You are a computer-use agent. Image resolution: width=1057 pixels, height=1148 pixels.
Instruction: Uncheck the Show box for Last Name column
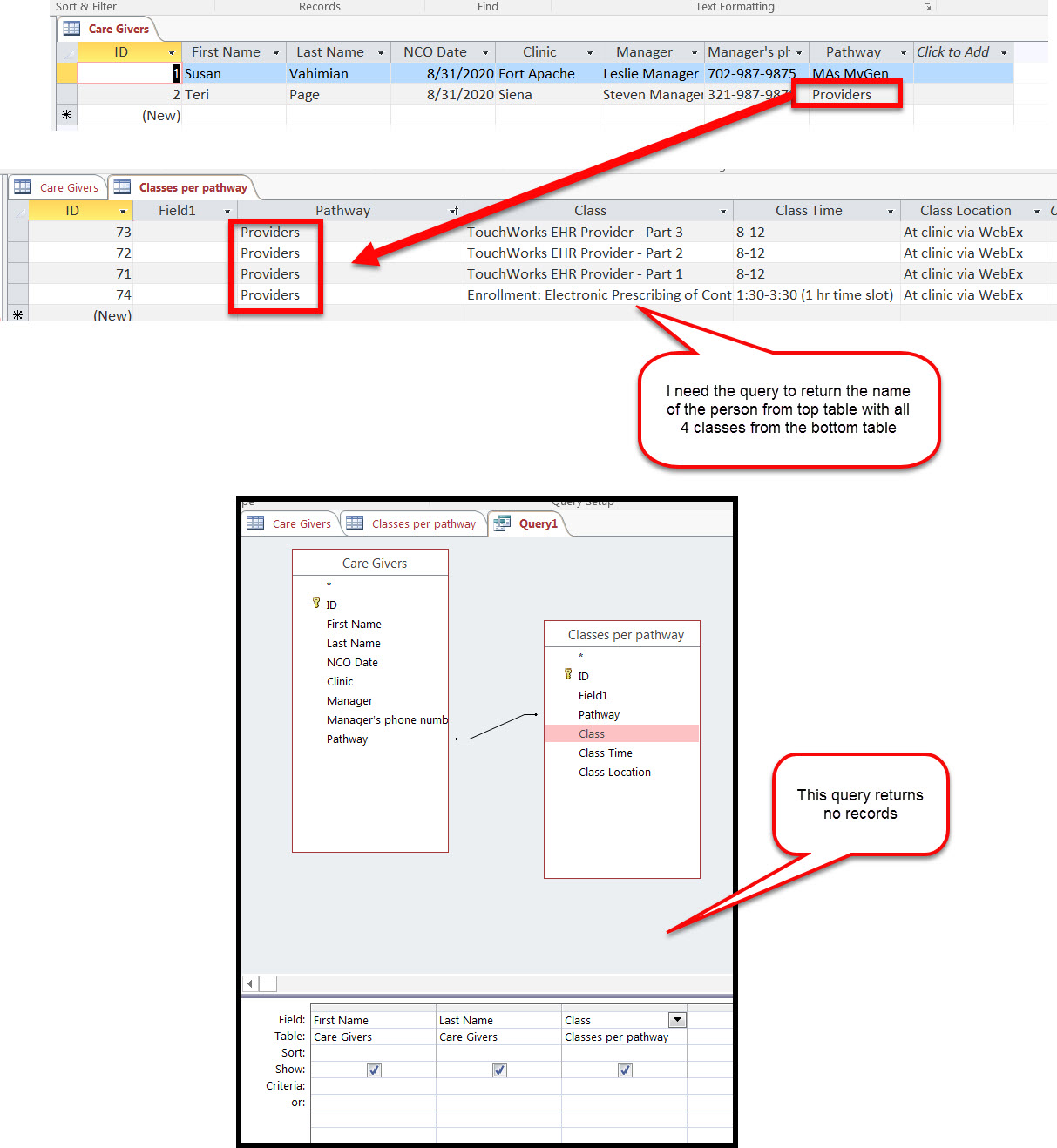point(498,1069)
